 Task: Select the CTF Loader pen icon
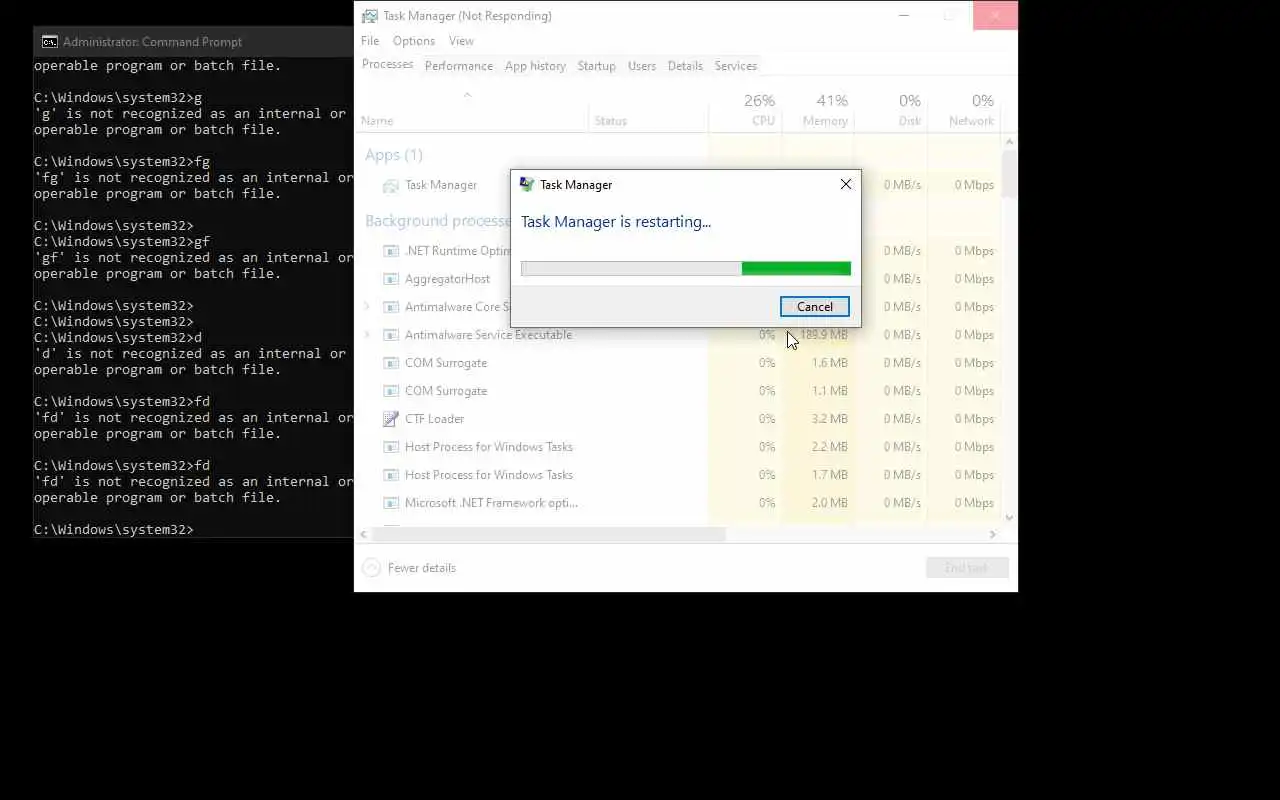click(391, 419)
